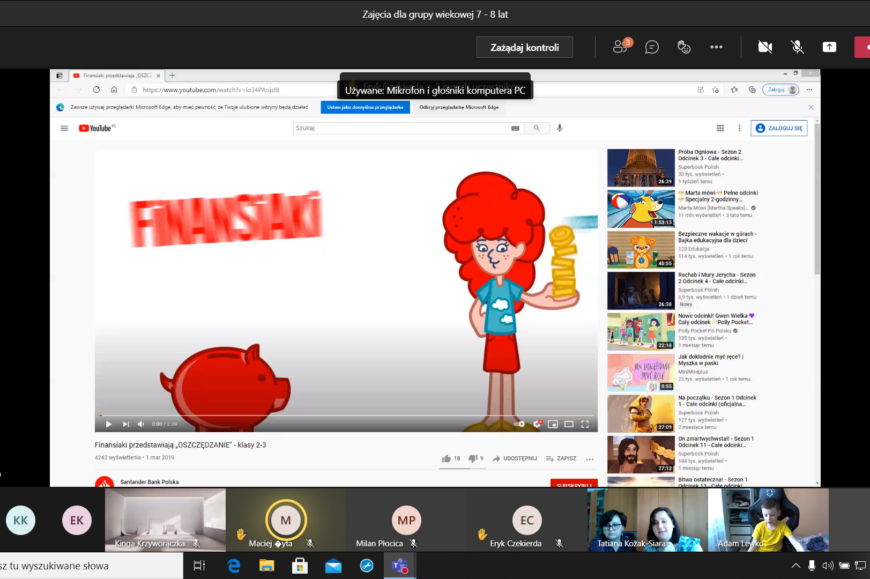The width and height of the screenshot is (870, 579).
Task: Select Eryk Czekierda participant tile
Action: [x=527, y=520]
